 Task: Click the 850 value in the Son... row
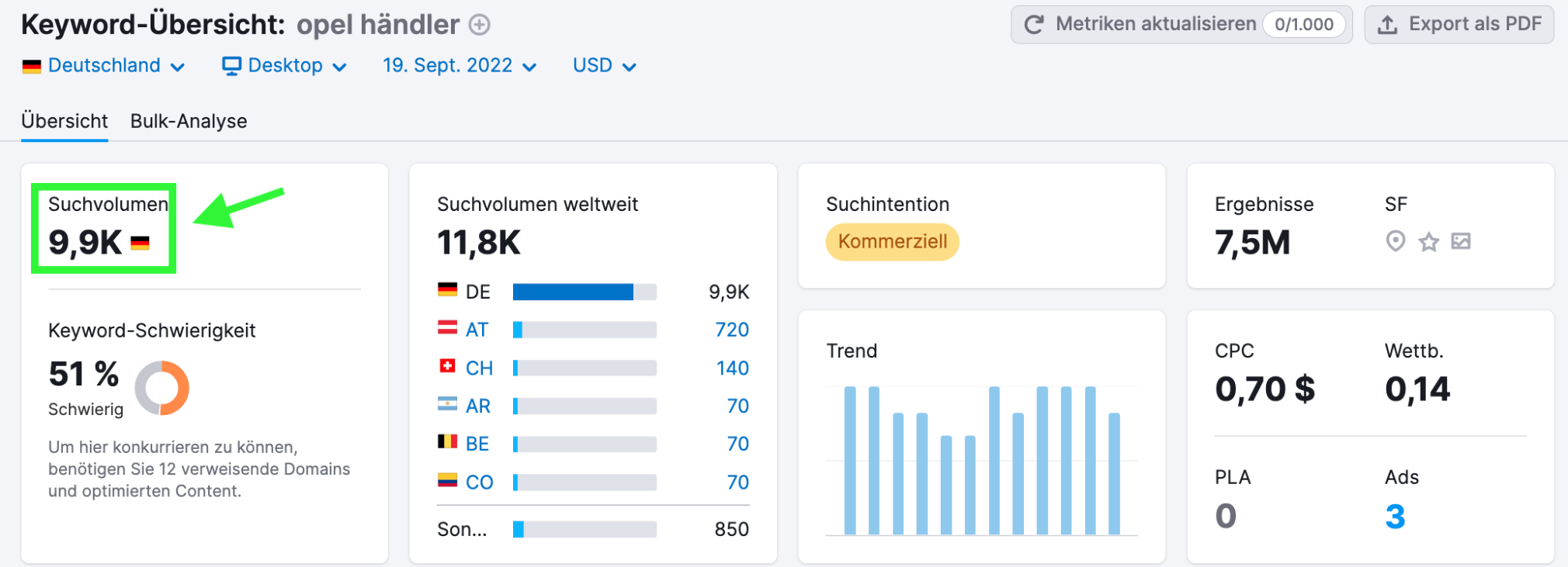click(x=732, y=529)
